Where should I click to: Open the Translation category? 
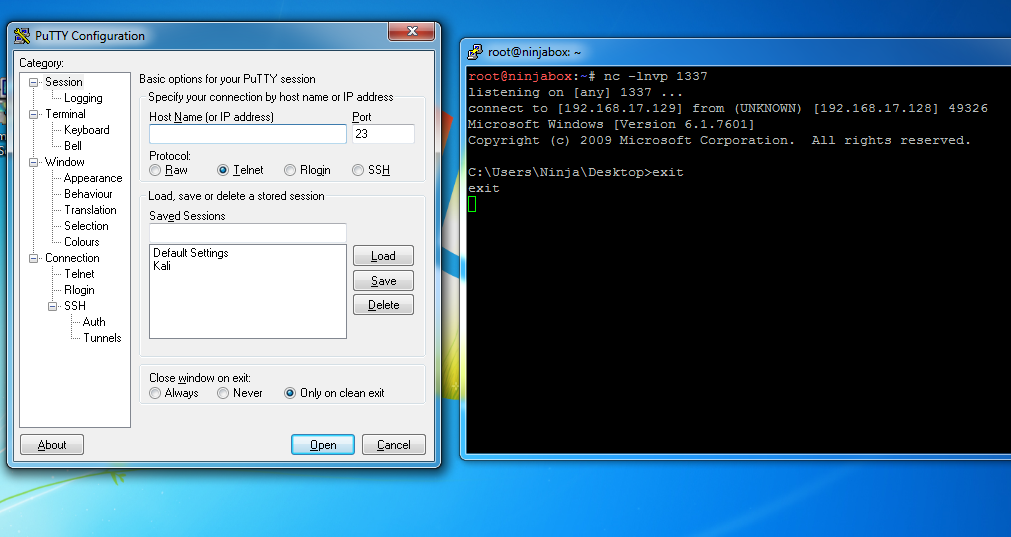(x=90, y=210)
